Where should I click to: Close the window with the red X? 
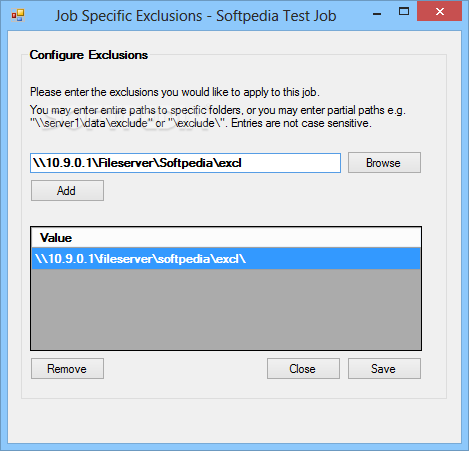click(x=439, y=12)
